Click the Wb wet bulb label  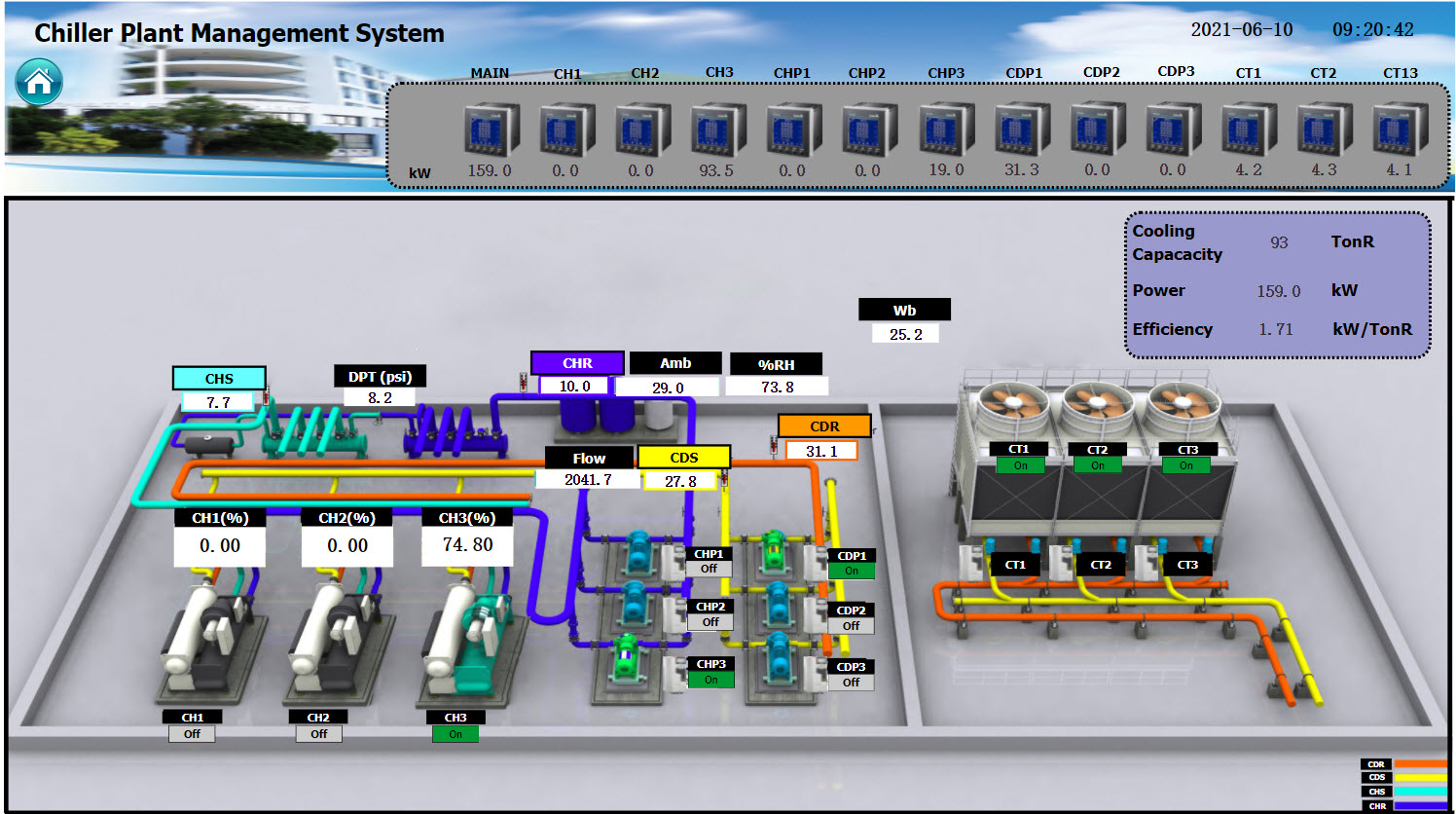pos(904,311)
